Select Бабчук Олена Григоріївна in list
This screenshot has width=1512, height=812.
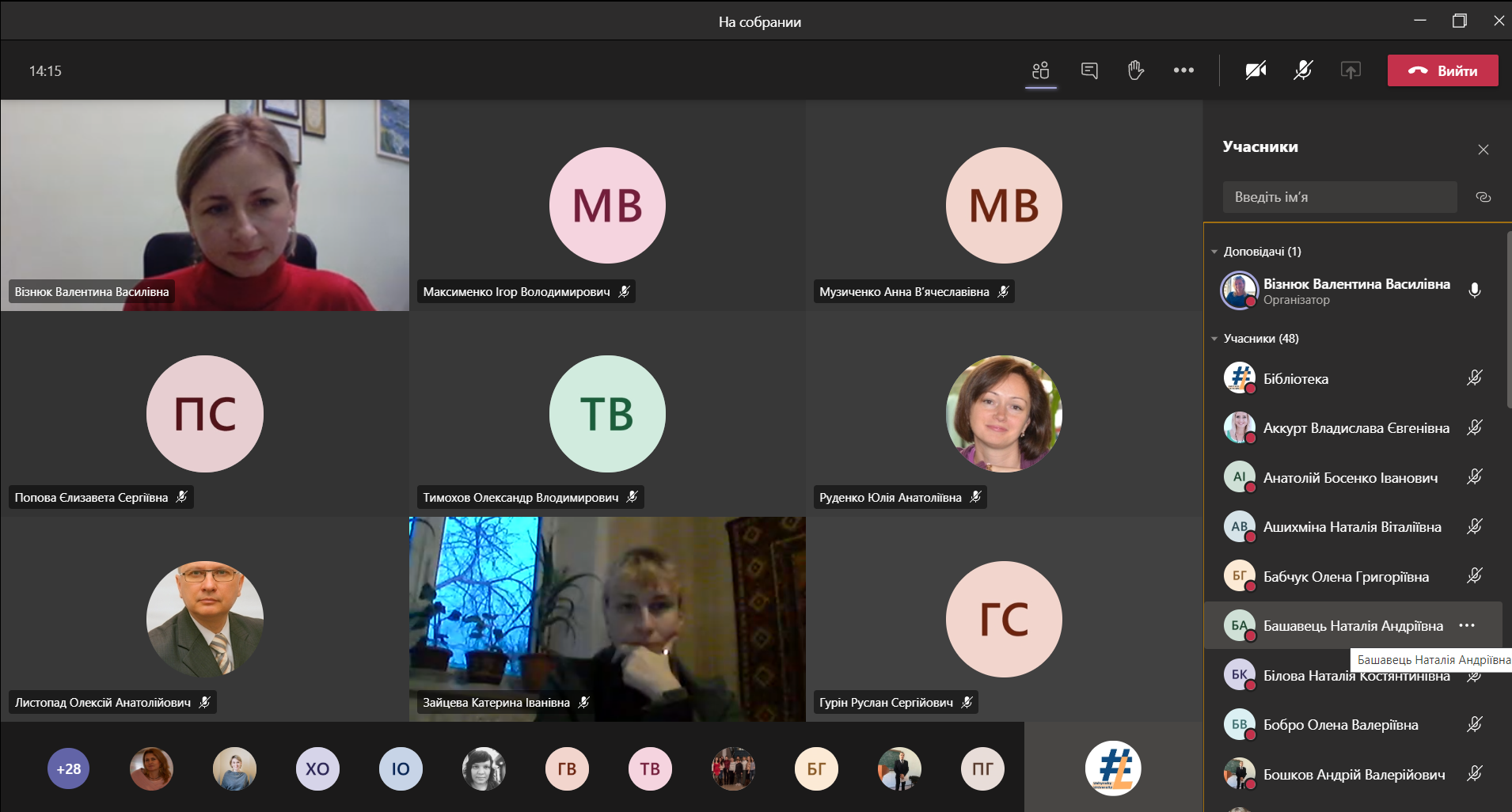(x=1353, y=576)
